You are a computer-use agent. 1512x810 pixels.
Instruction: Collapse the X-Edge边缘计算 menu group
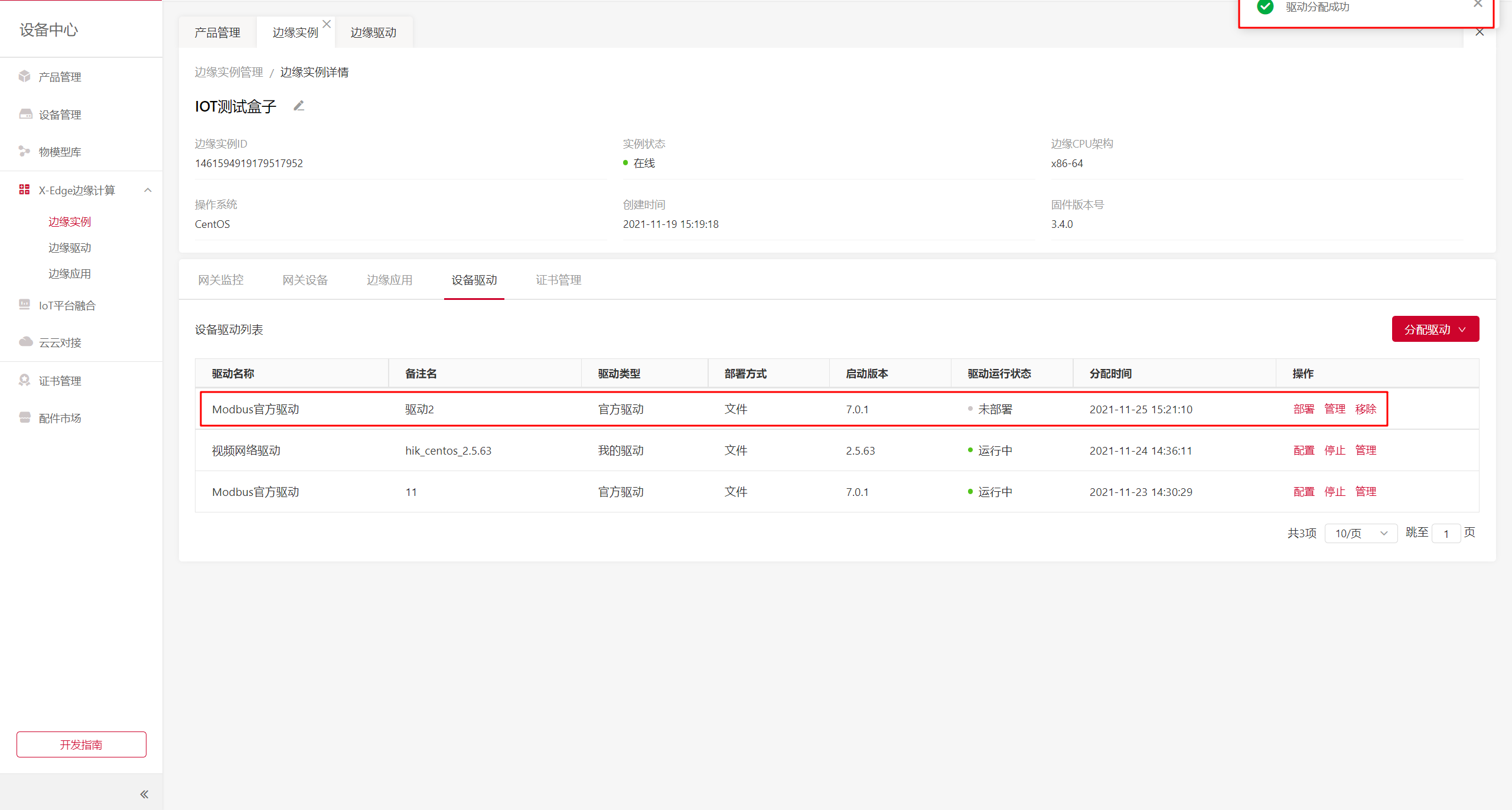click(x=148, y=190)
